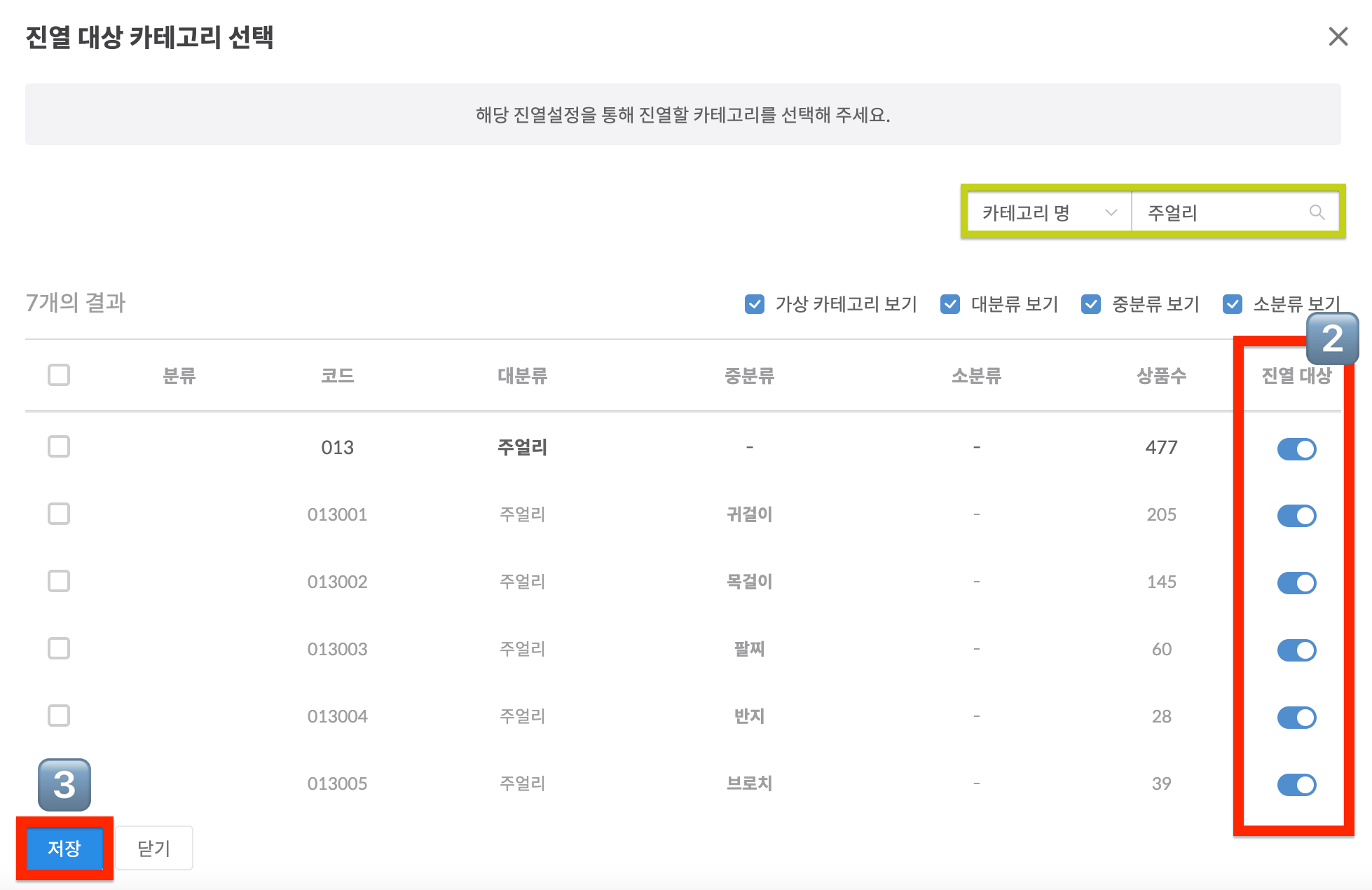Turn off the toggle for 반지

[x=1296, y=717]
